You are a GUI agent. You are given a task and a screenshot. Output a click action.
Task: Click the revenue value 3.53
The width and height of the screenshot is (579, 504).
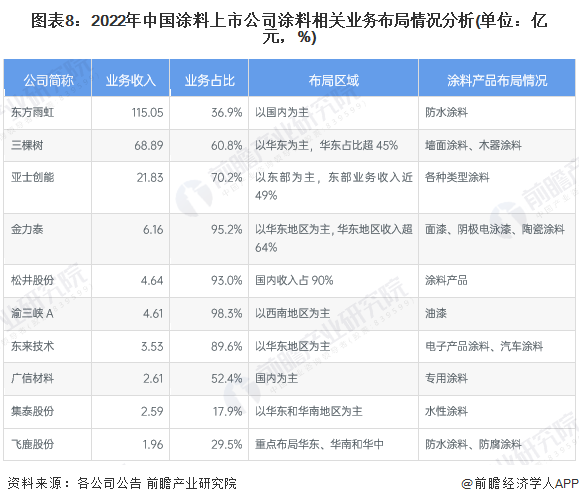(152, 346)
